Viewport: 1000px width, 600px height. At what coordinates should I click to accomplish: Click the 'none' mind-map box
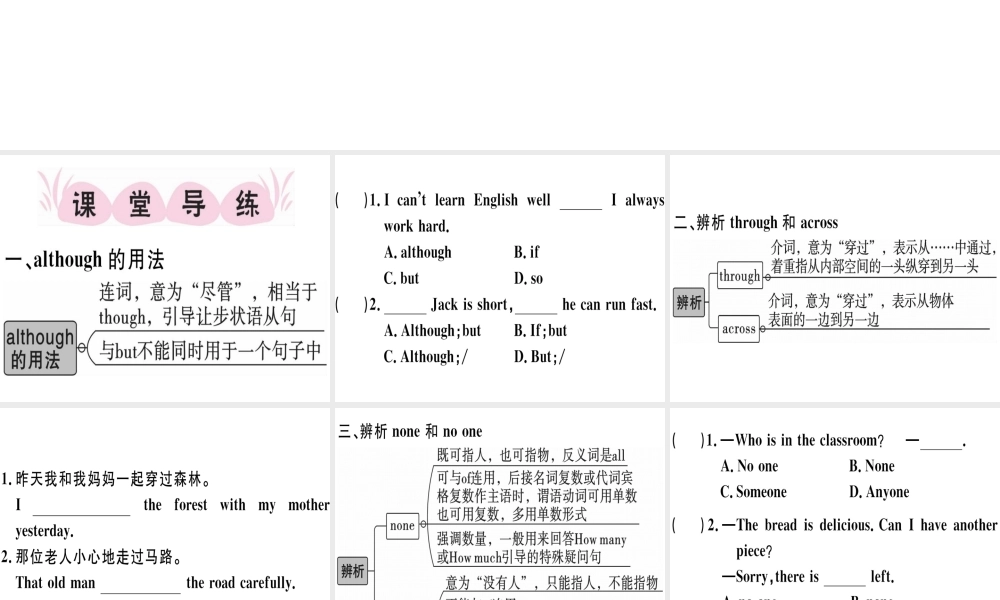(402, 525)
